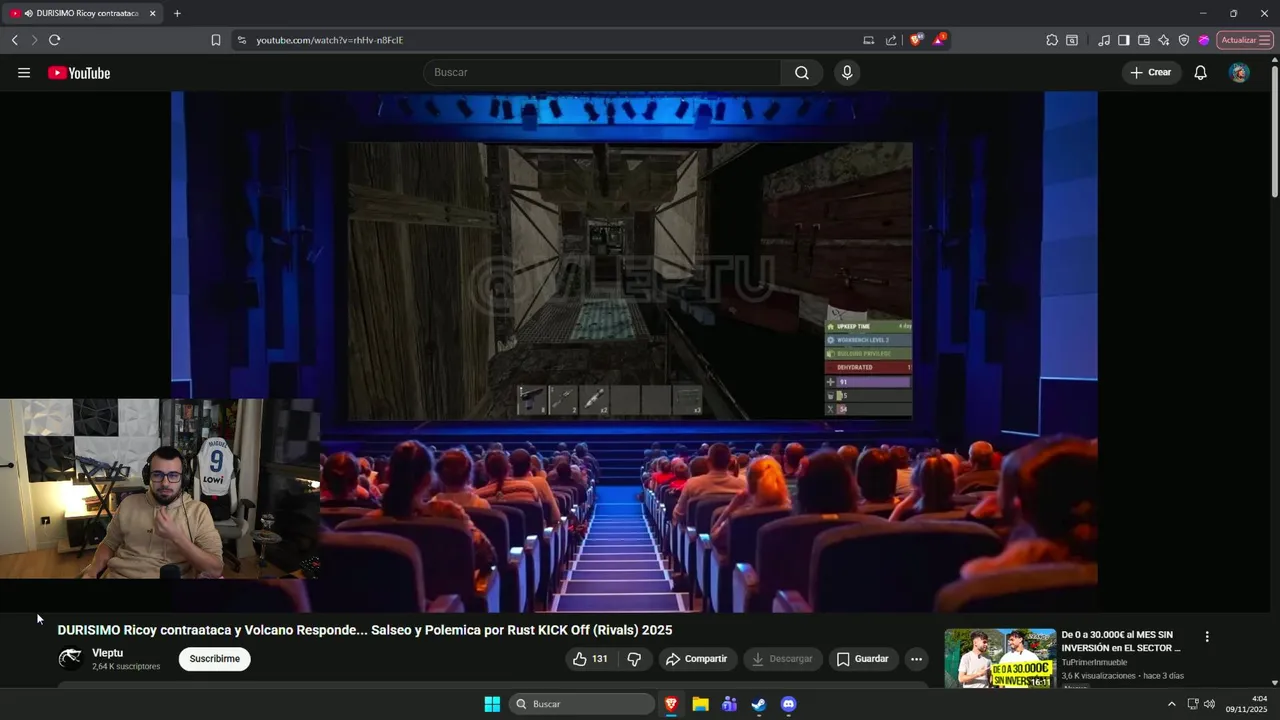Open Steam from the taskbar

tap(759, 704)
